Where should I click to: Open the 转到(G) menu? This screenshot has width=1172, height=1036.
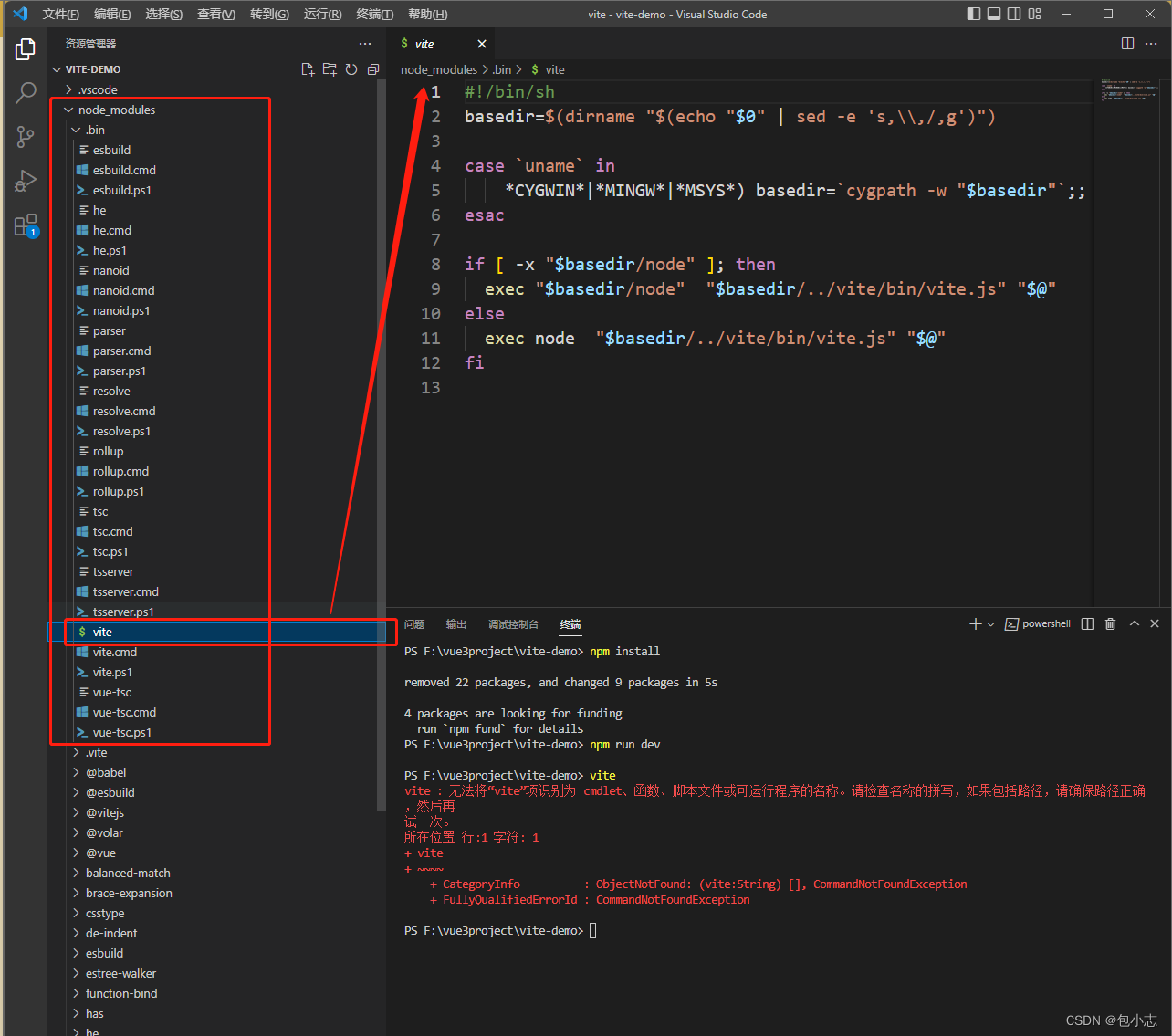269,14
